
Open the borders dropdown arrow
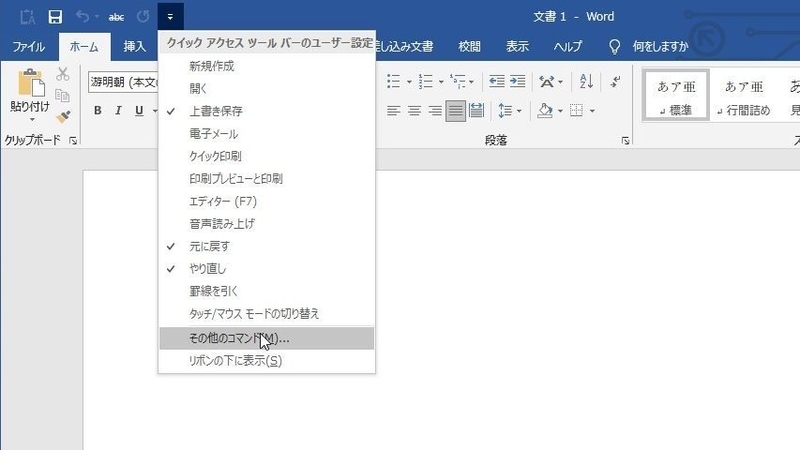coord(592,111)
